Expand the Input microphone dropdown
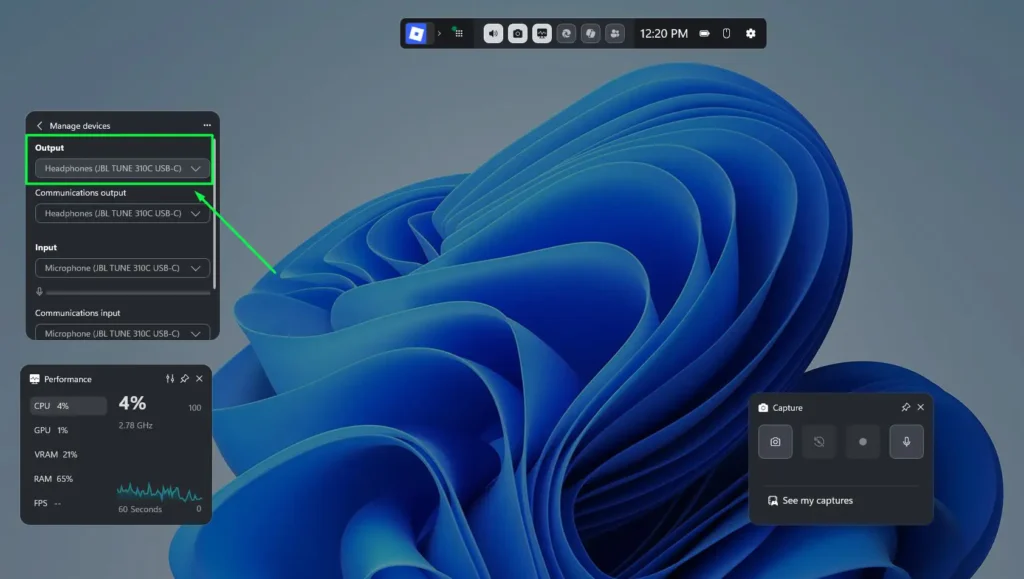 coord(122,268)
